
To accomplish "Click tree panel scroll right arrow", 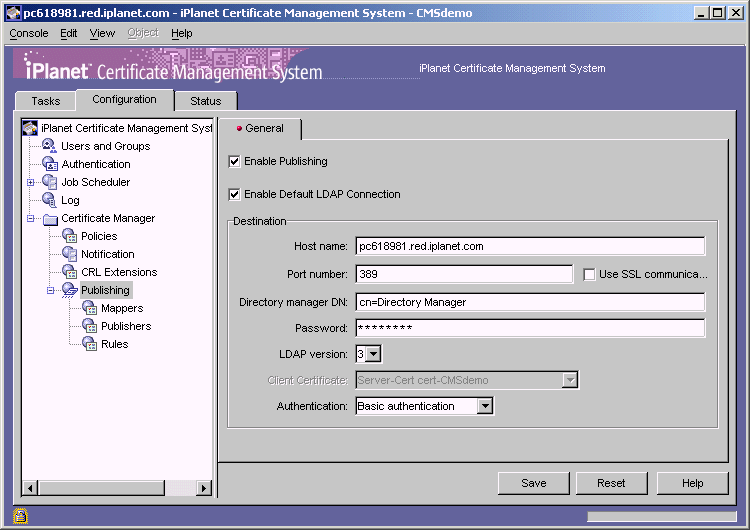I will pos(204,488).
